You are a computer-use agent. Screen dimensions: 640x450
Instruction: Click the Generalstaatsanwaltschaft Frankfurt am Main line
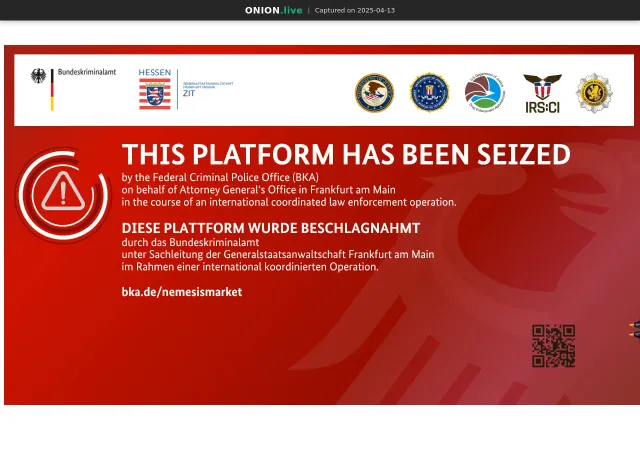coord(278,254)
